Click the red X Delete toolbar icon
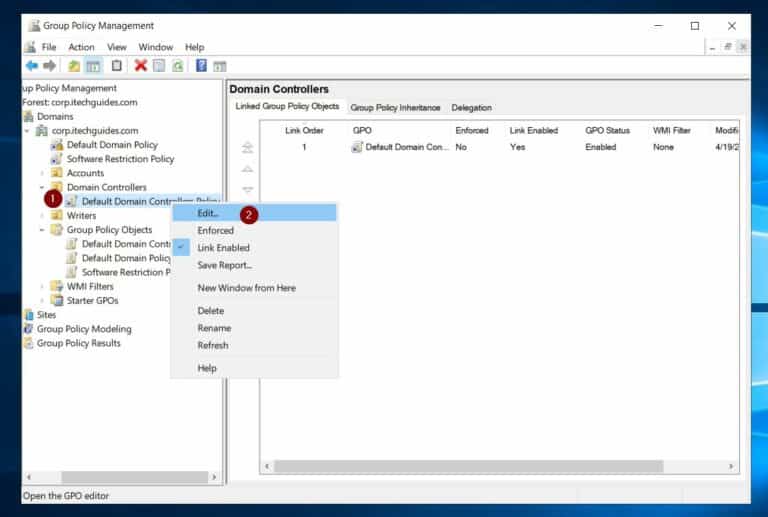This screenshot has width=768, height=517. 141,65
